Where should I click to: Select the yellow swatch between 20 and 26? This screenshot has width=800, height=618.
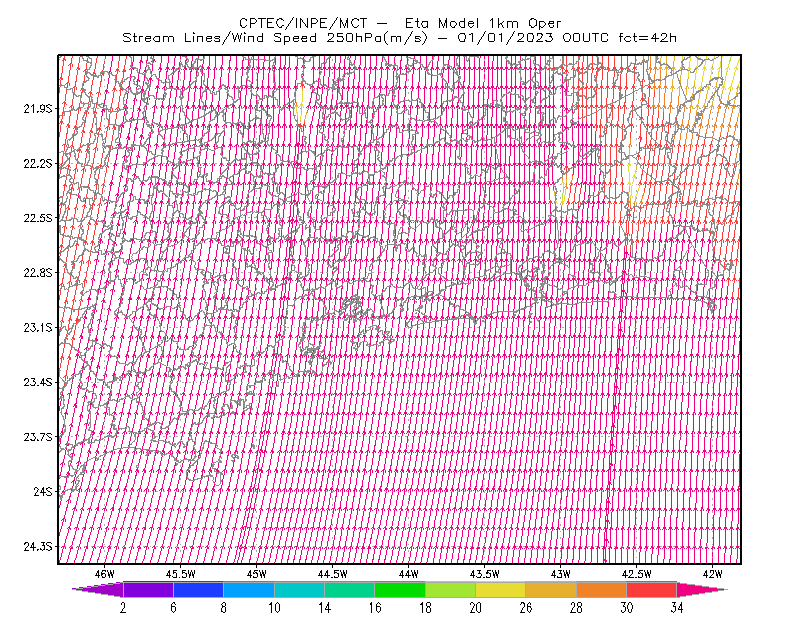pos(501,589)
